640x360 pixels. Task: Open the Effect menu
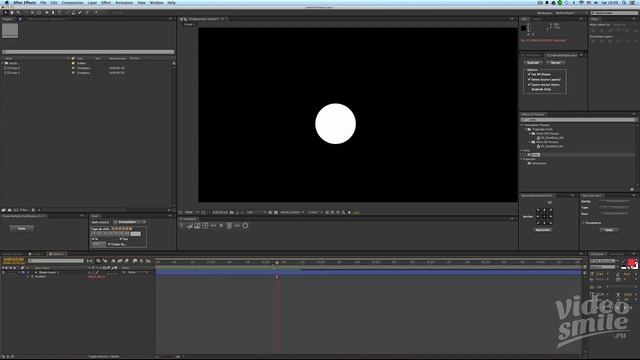[x=106, y=2]
